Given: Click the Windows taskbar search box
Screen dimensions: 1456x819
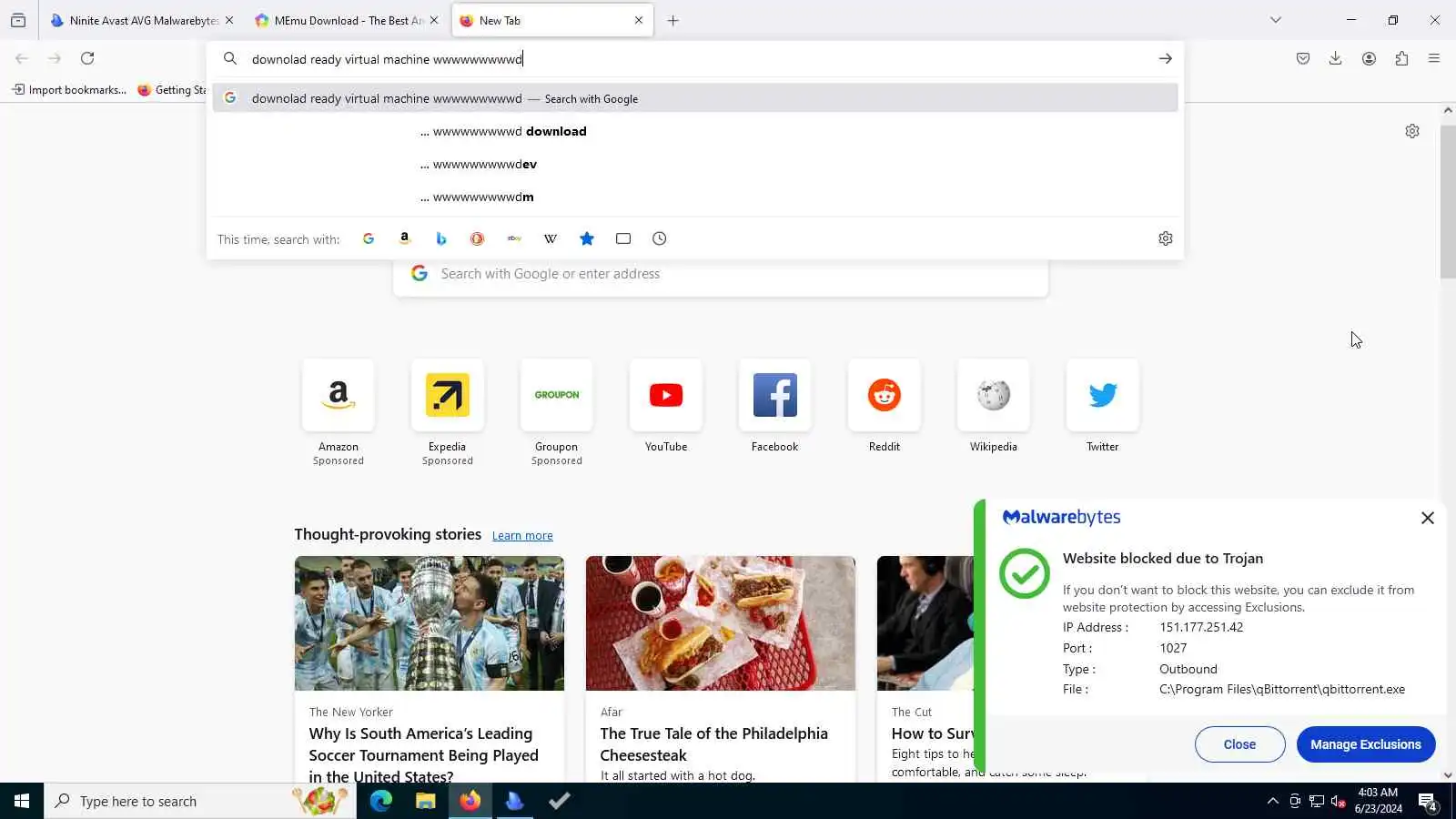Looking at the screenshot, I should 200,801.
